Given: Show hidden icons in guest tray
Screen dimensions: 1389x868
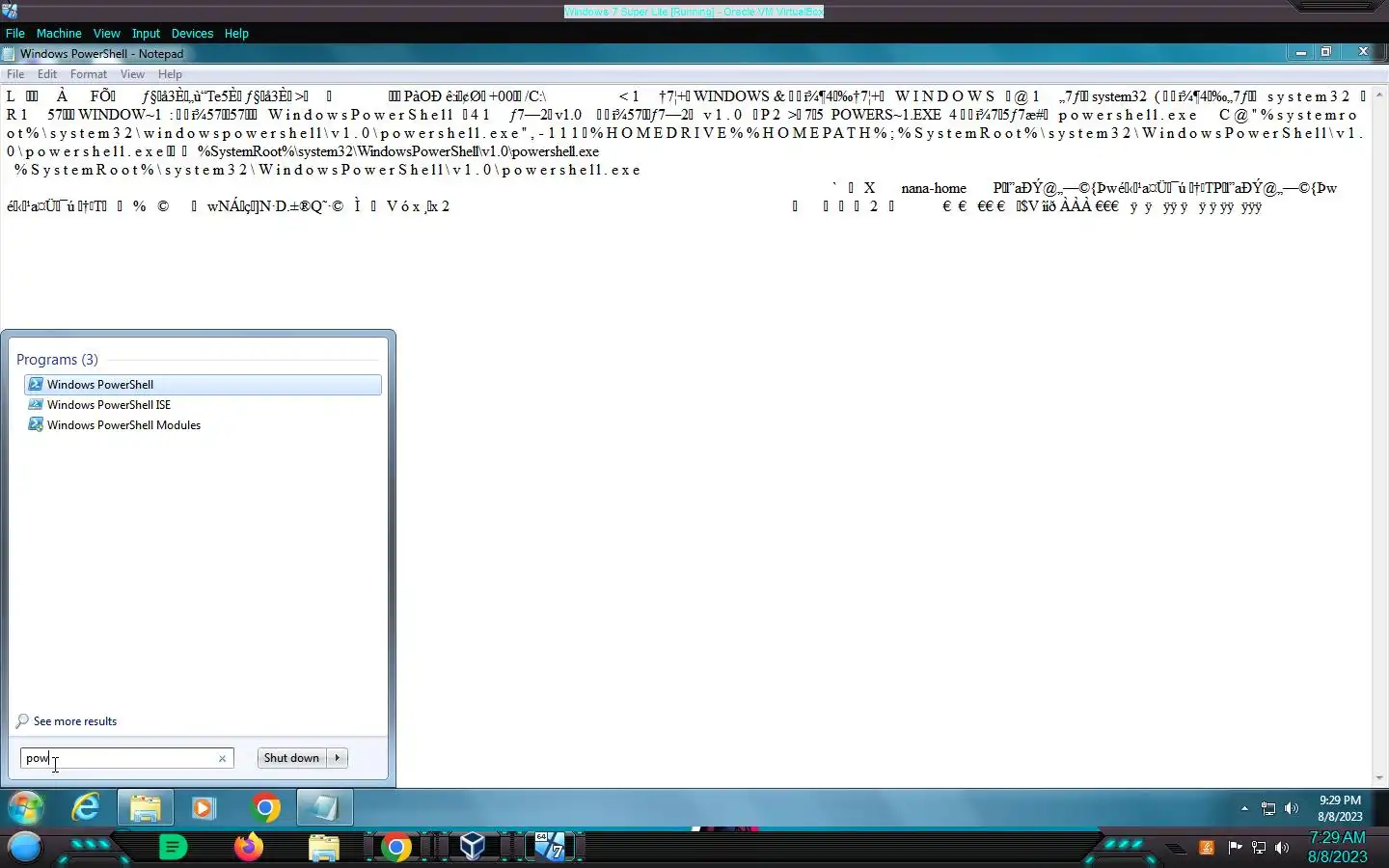Looking at the screenshot, I should (1244, 808).
